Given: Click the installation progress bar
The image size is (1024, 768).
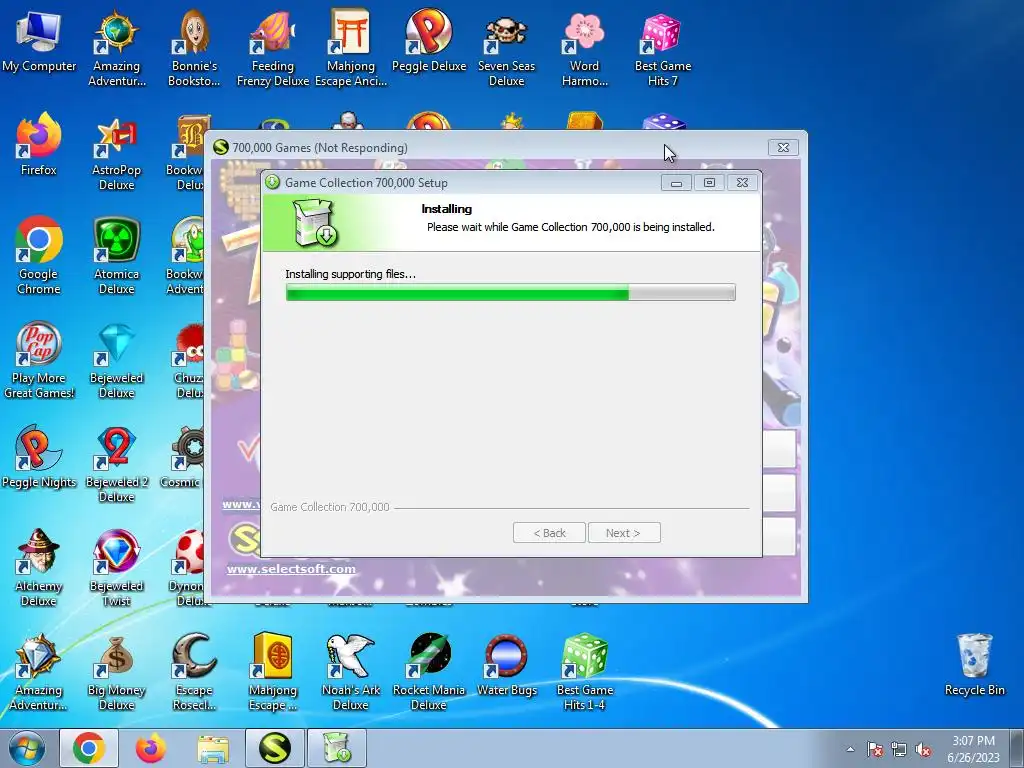Looking at the screenshot, I should tap(511, 293).
